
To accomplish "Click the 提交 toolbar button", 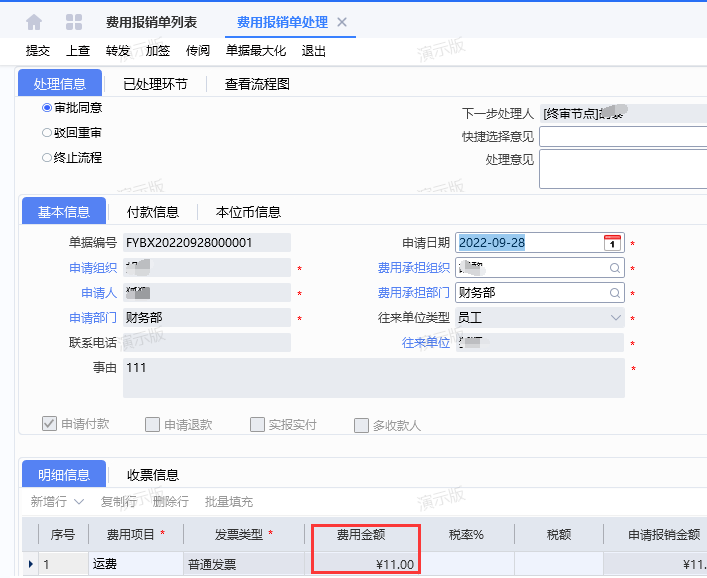I will click(x=38, y=51).
